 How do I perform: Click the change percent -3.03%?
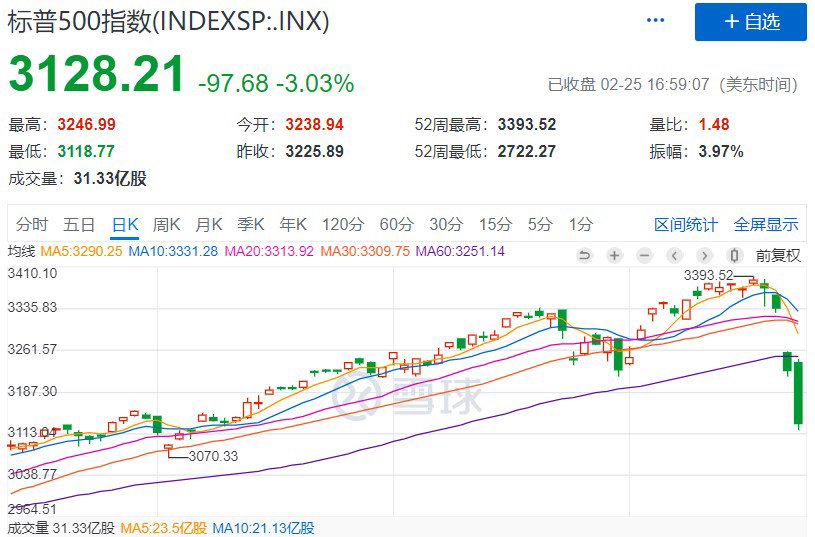tap(315, 83)
